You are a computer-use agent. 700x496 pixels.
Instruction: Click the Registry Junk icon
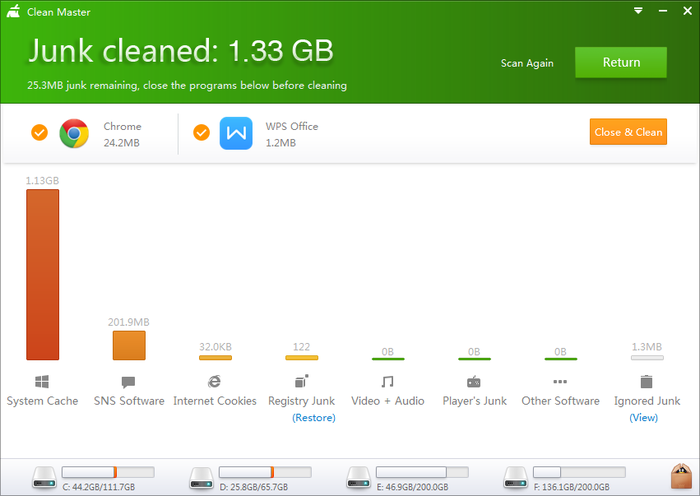click(301, 381)
